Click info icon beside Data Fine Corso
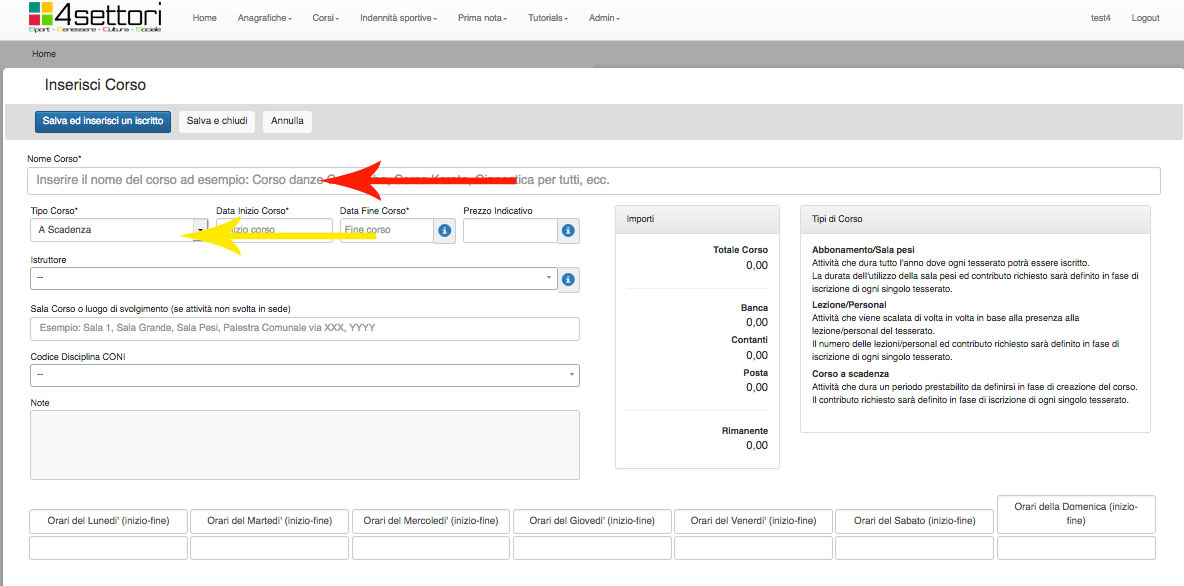 445,231
